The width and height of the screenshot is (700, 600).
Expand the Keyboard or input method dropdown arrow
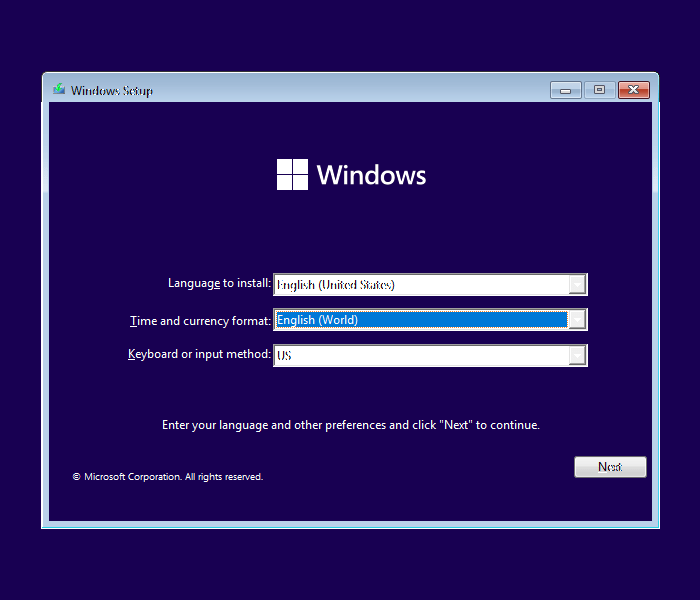coord(576,356)
